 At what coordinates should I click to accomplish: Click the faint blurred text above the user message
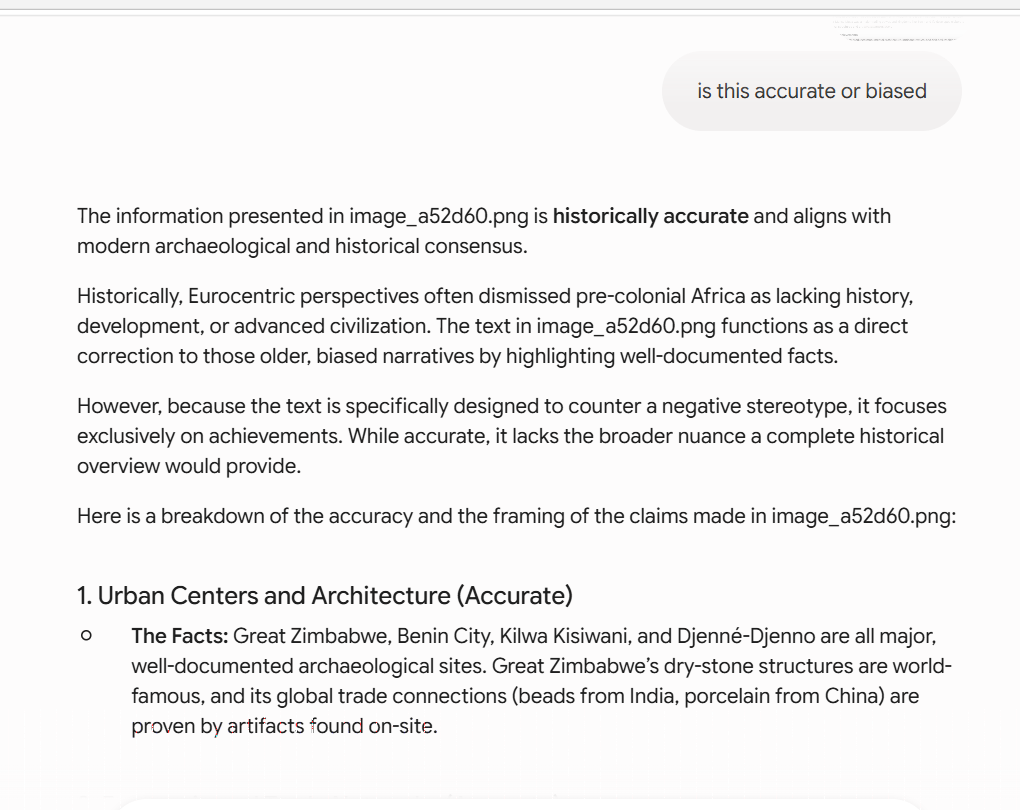point(898,31)
